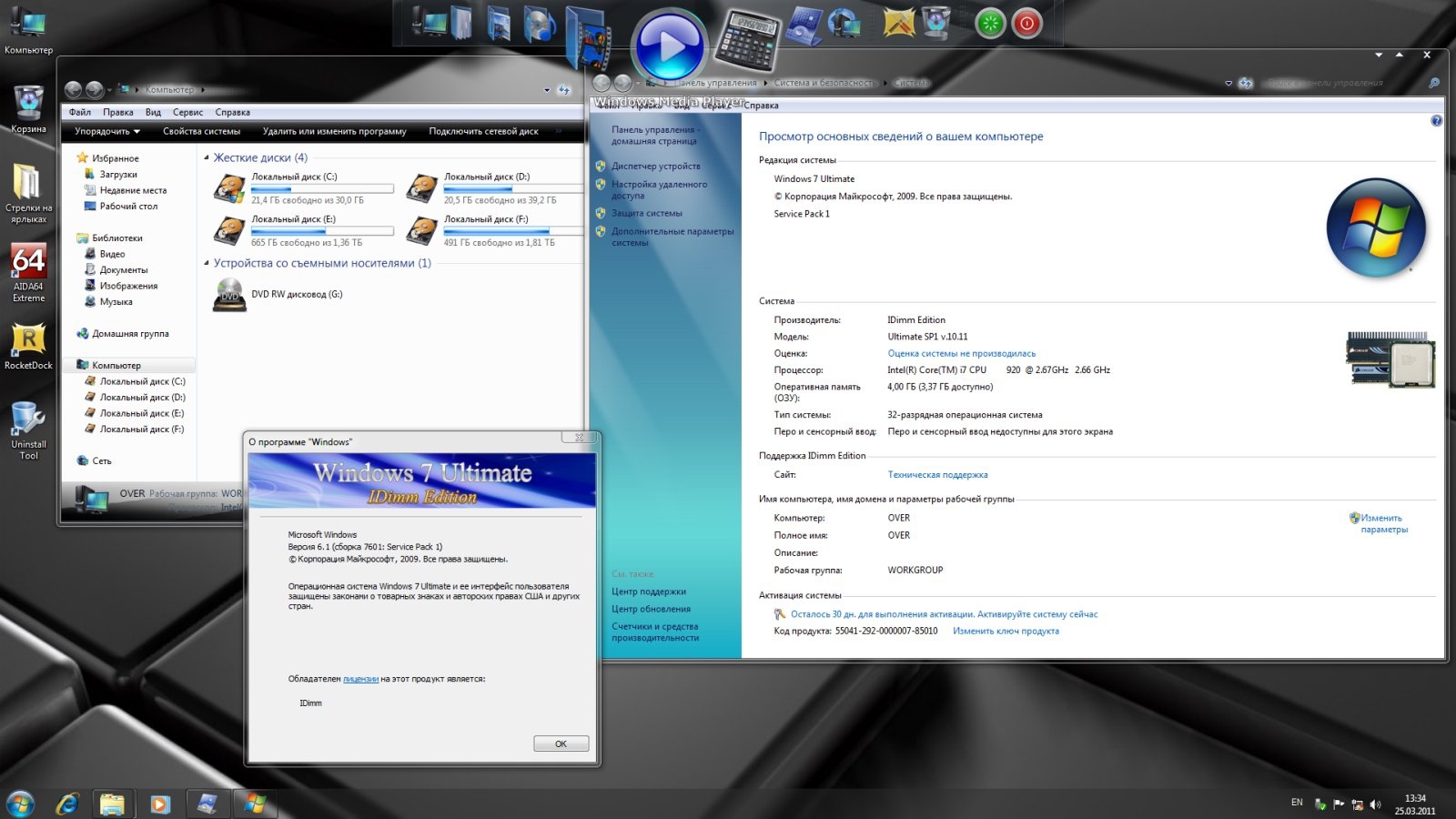Launch the calculator from the top dock
Screen dimensions: 1456x819
coord(748,39)
